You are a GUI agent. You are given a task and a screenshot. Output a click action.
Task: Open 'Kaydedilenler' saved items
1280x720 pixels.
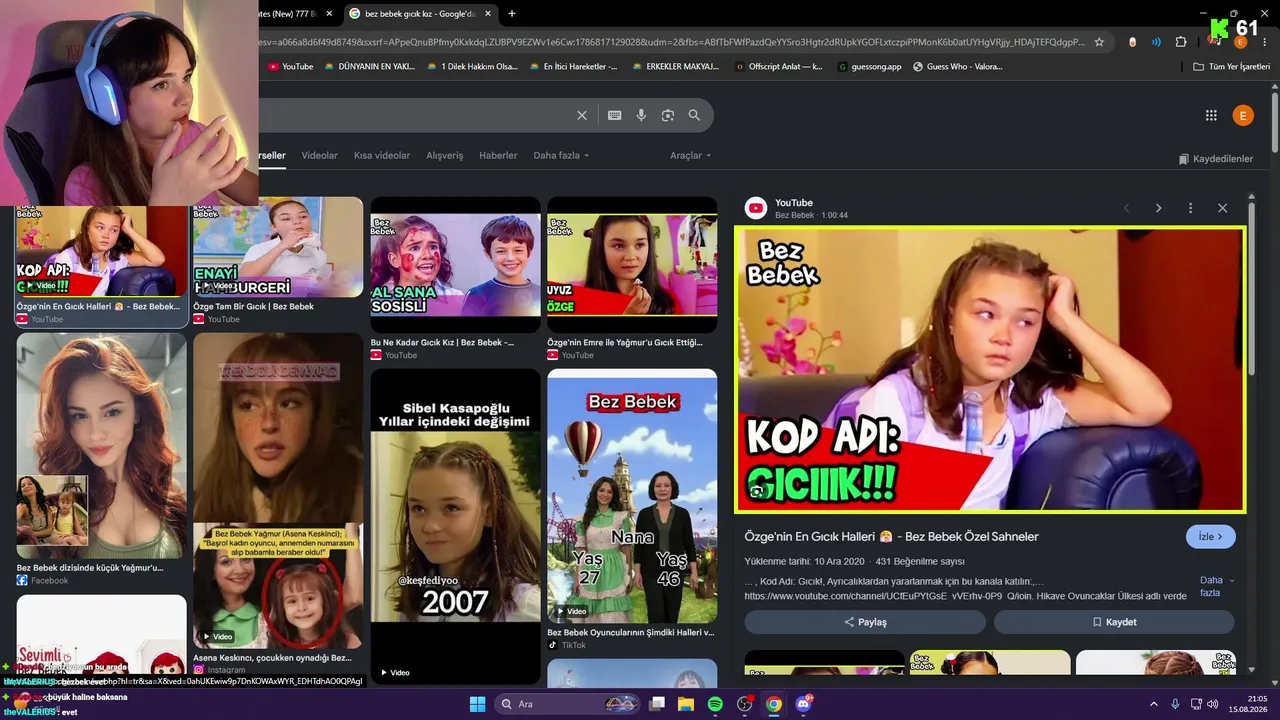(x=1215, y=159)
